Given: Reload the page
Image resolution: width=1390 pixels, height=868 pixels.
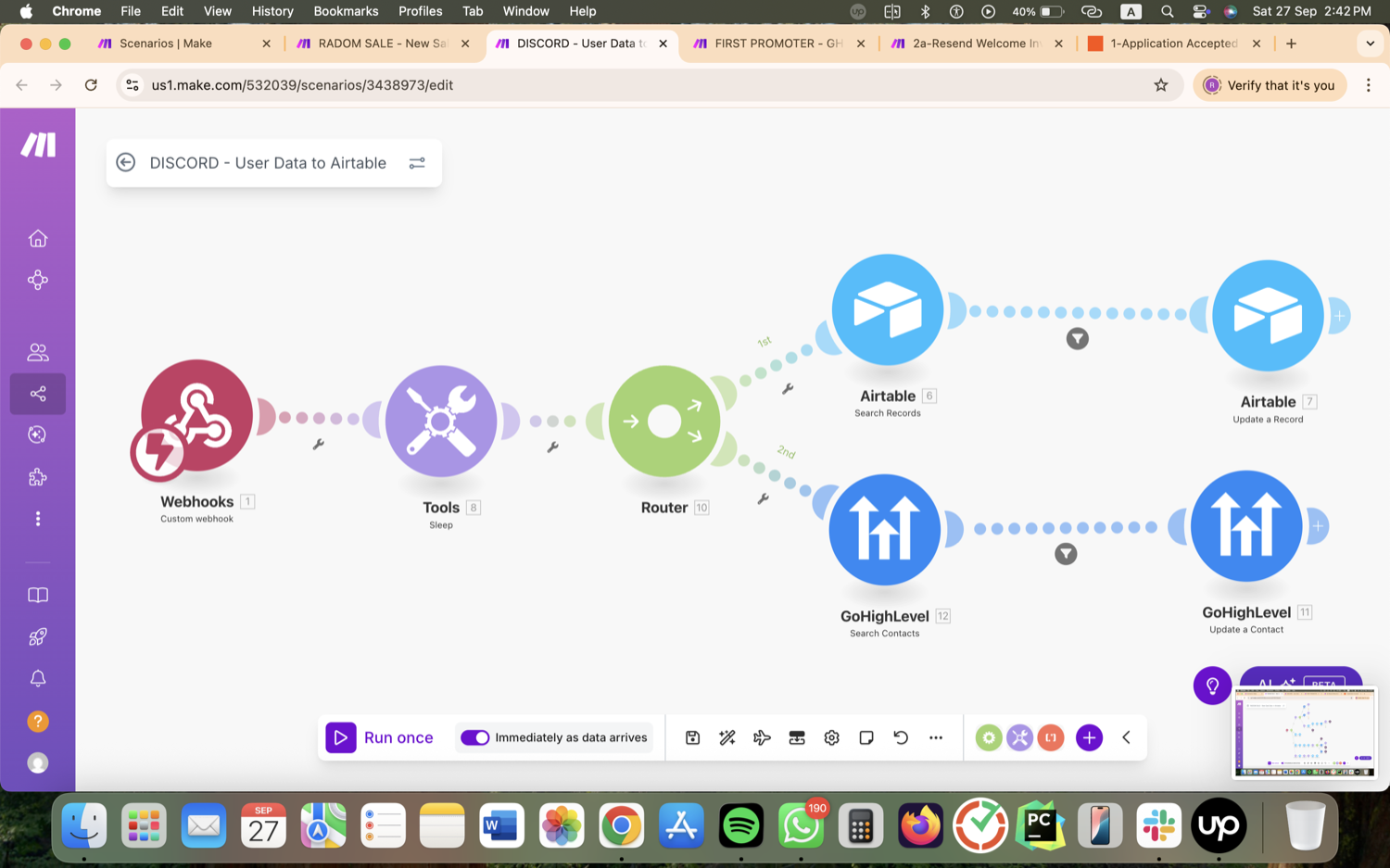Looking at the screenshot, I should pyautogui.click(x=91, y=85).
